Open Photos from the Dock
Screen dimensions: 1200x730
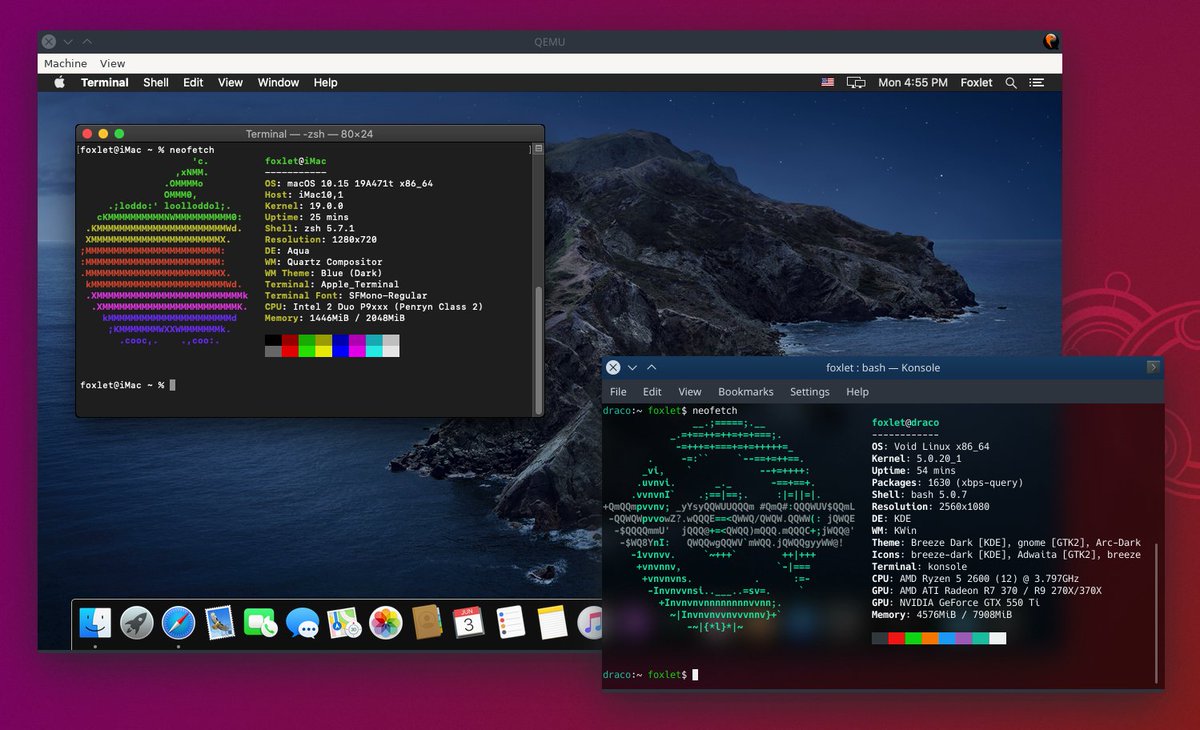pos(387,622)
